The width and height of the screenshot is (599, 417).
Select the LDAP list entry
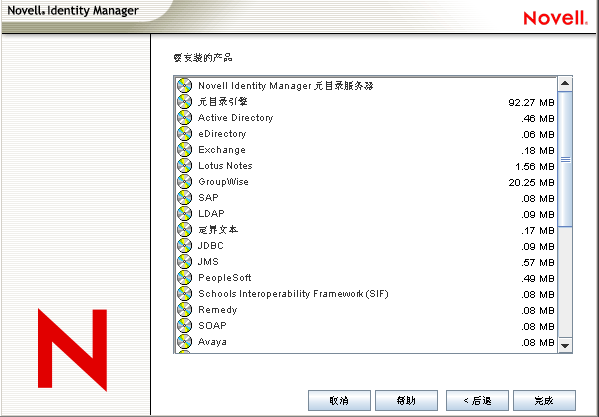(x=366, y=214)
